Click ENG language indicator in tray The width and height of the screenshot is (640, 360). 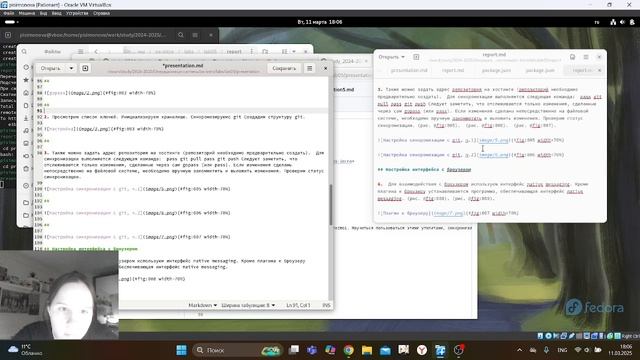click(562, 350)
